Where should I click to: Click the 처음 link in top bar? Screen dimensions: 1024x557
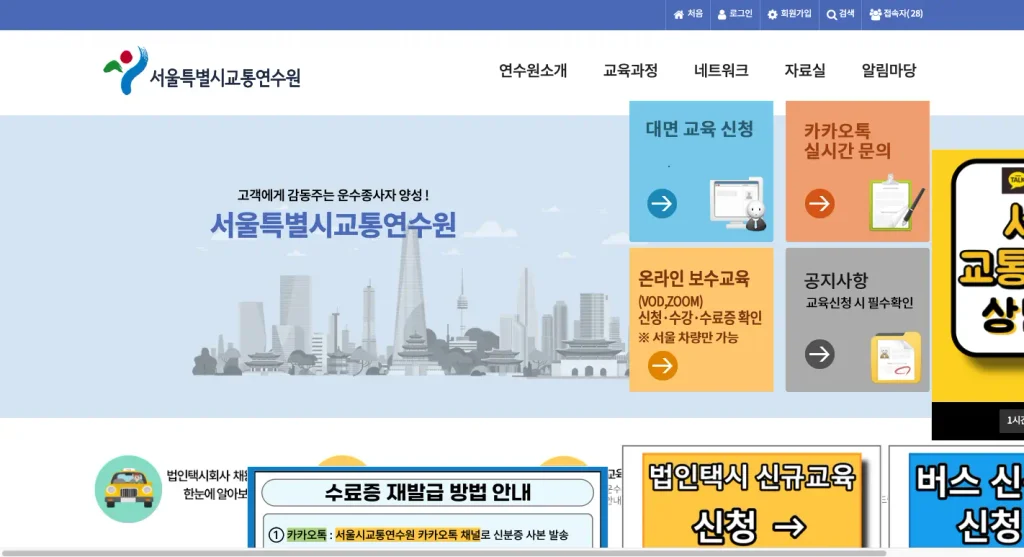(695, 14)
